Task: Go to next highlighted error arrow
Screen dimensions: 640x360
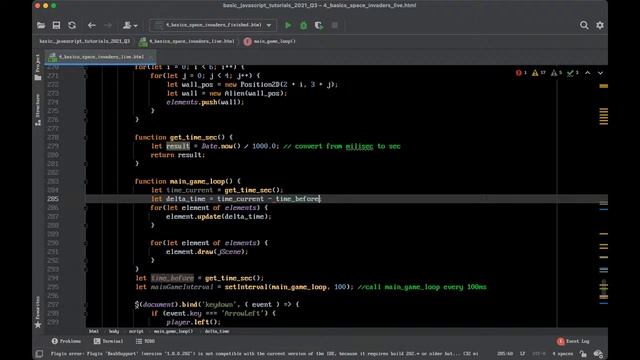Action: 600,73
